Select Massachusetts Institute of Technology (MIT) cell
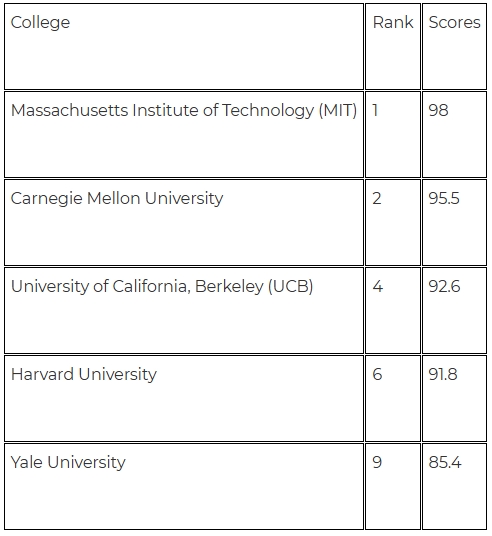This screenshot has width=492, height=536. (184, 134)
